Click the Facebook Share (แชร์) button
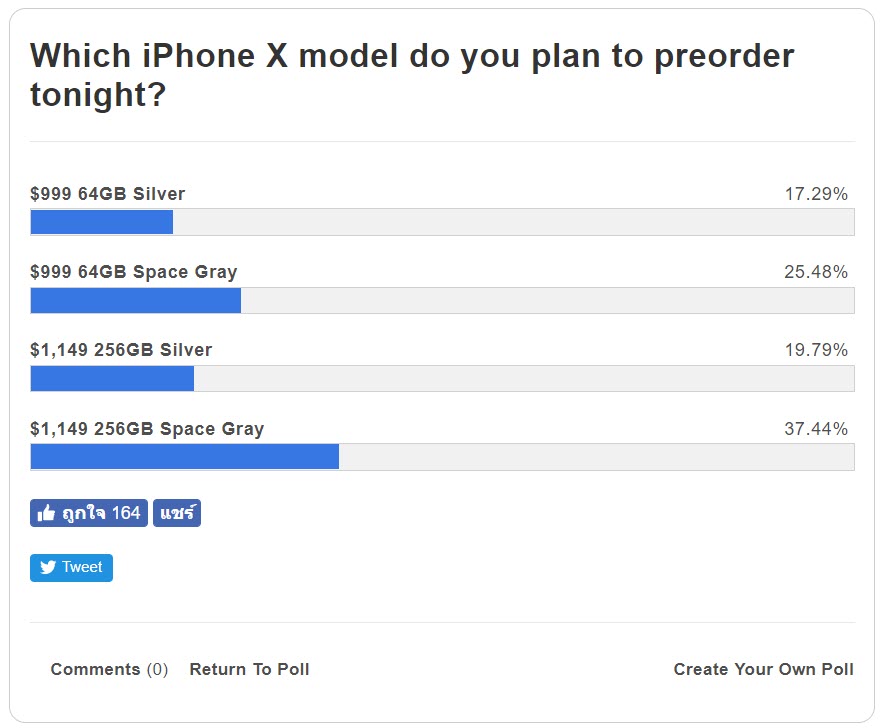The height and width of the screenshot is (728, 884). coord(176,512)
